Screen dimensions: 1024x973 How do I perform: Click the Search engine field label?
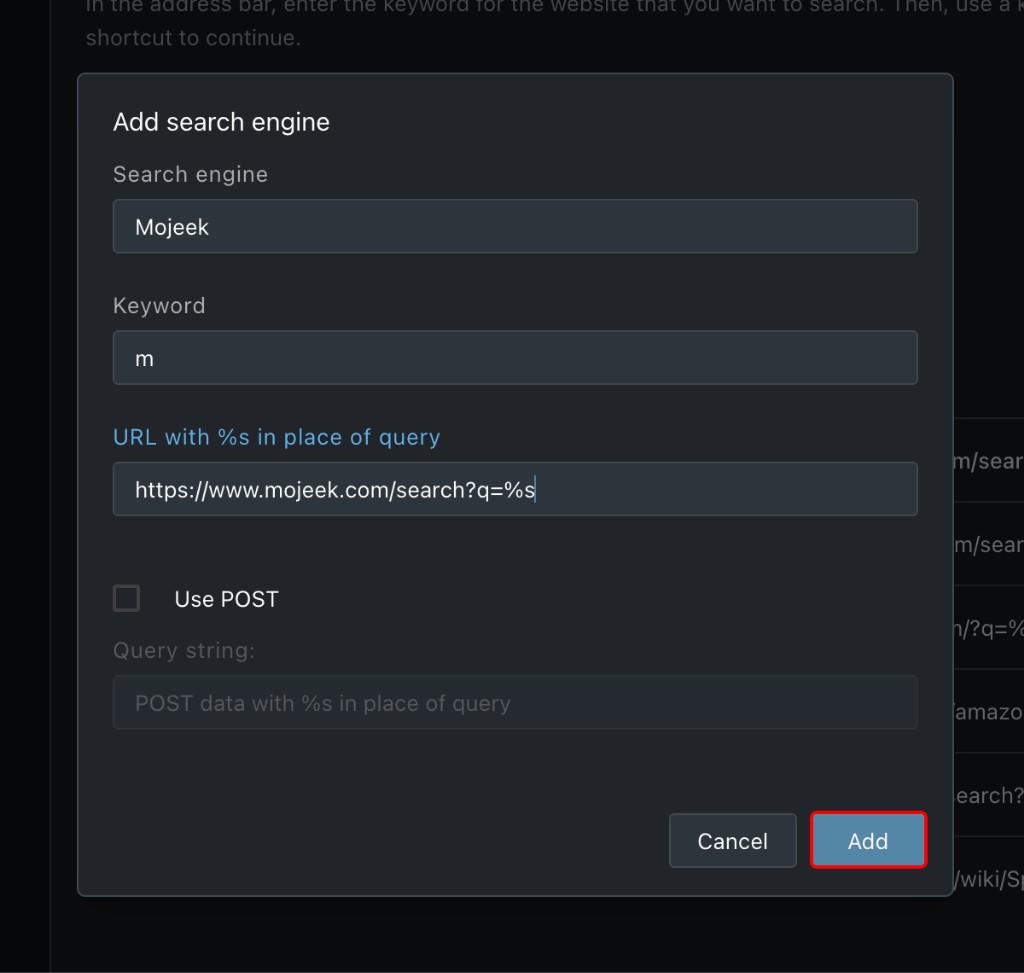click(x=191, y=174)
